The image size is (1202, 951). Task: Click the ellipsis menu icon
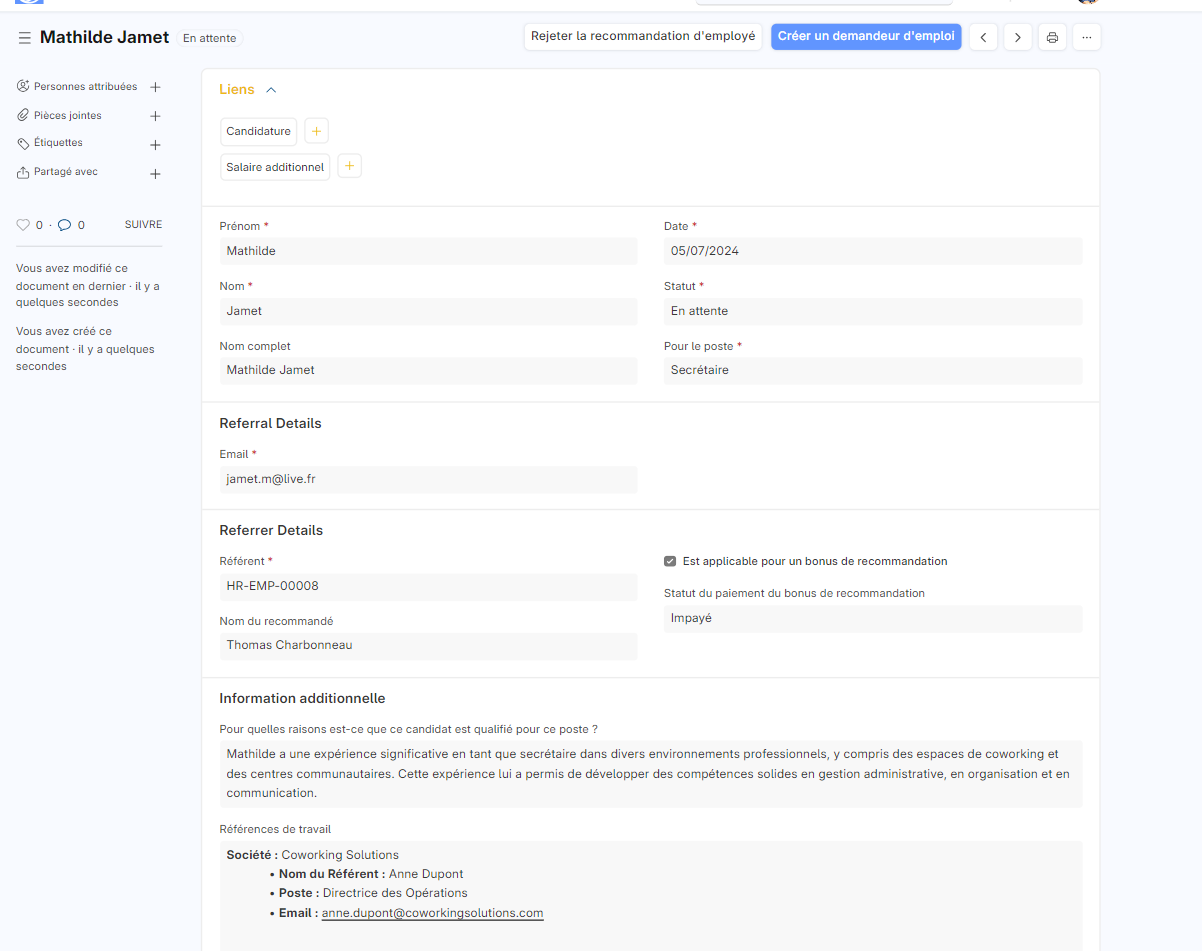1086,36
